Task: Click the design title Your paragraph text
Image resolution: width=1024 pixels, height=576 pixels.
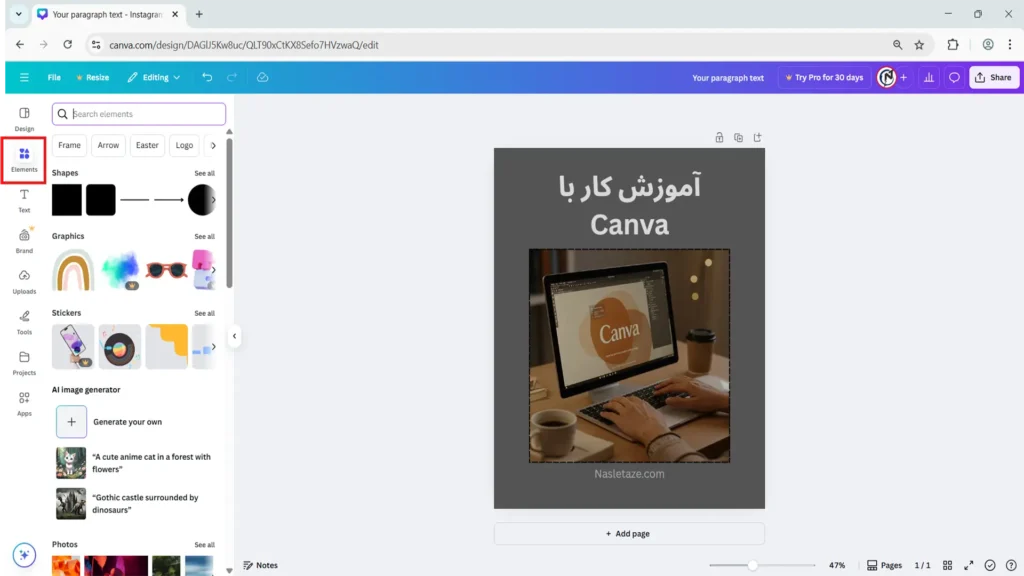Action: pos(728,78)
